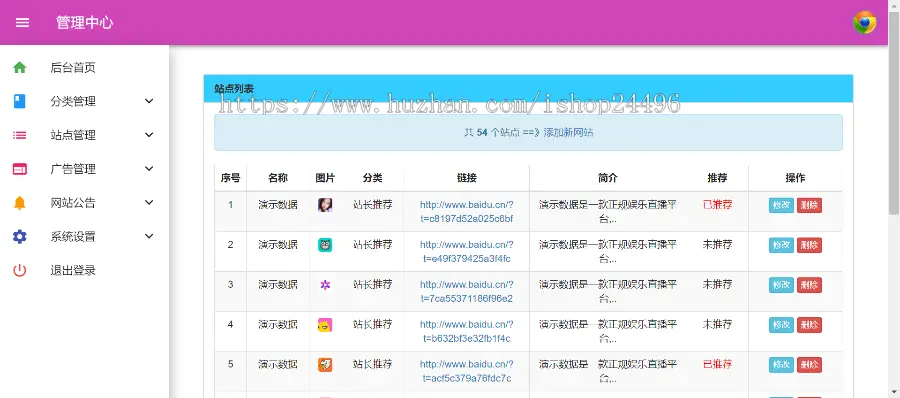Screen dimensions: 900x398
Task: Click the system settings gear icon
Action: pyautogui.click(x=20, y=237)
